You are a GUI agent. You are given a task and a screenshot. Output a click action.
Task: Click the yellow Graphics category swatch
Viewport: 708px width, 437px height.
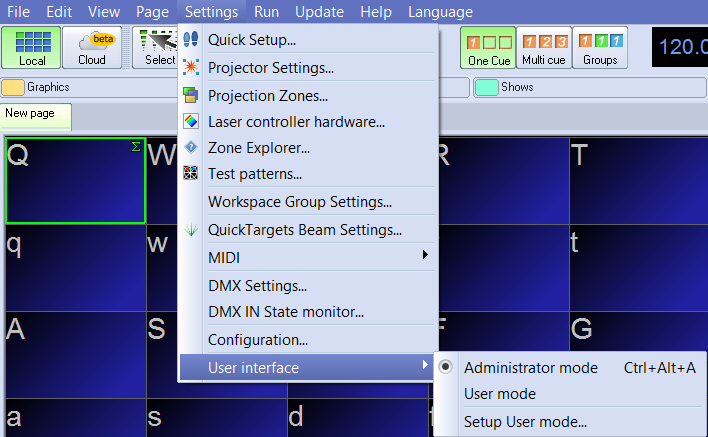click(x=14, y=87)
